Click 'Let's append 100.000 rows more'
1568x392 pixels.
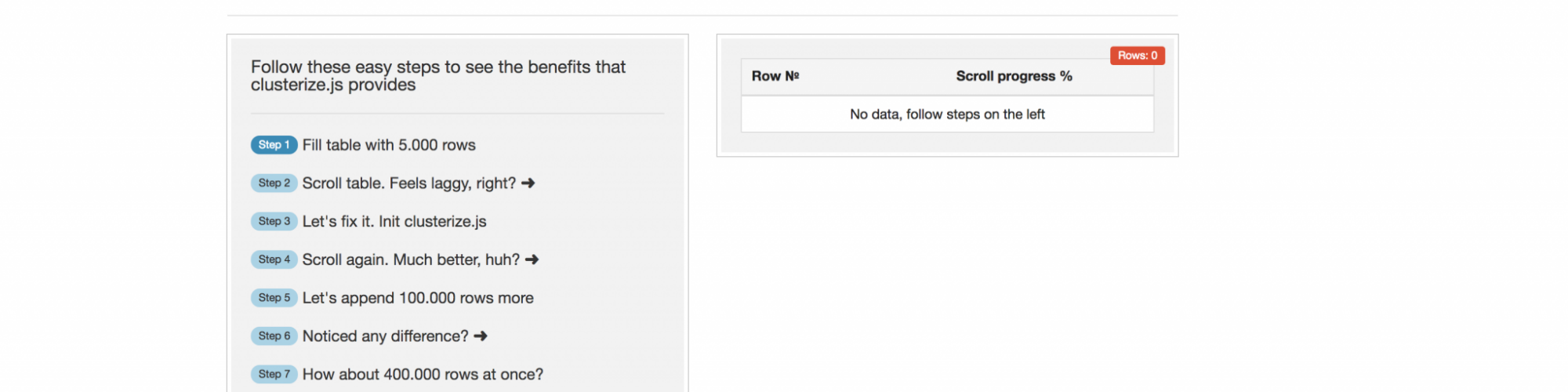pyautogui.click(x=418, y=298)
